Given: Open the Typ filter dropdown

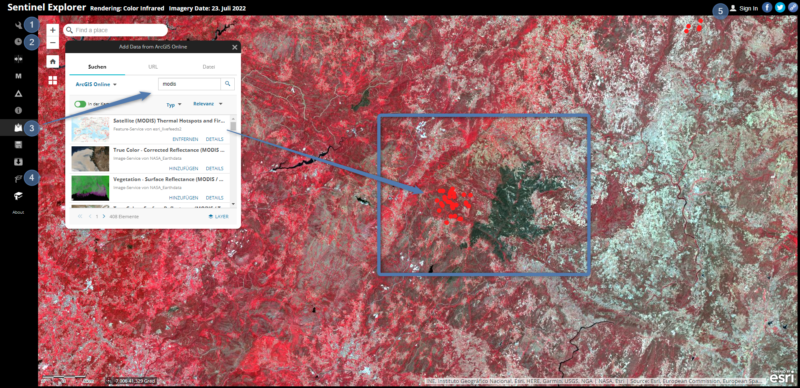Looking at the screenshot, I should [174, 105].
